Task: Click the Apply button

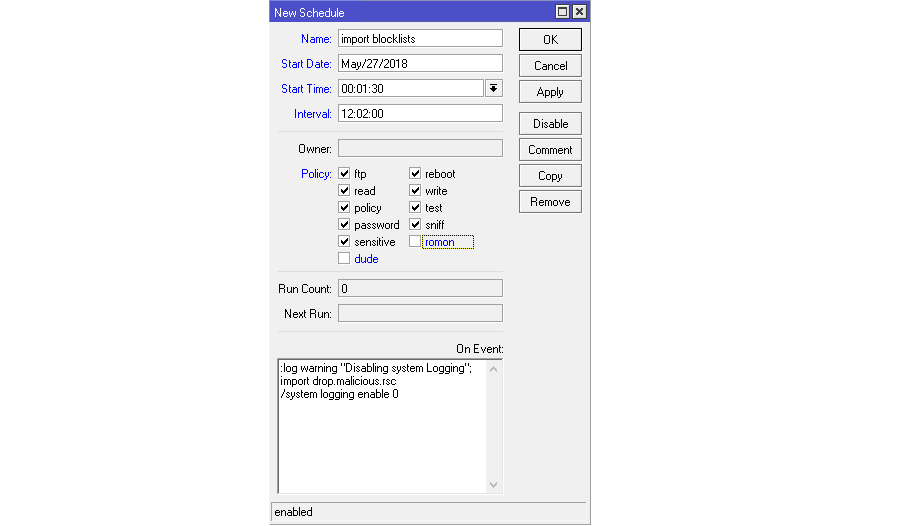Action: click(x=550, y=92)
